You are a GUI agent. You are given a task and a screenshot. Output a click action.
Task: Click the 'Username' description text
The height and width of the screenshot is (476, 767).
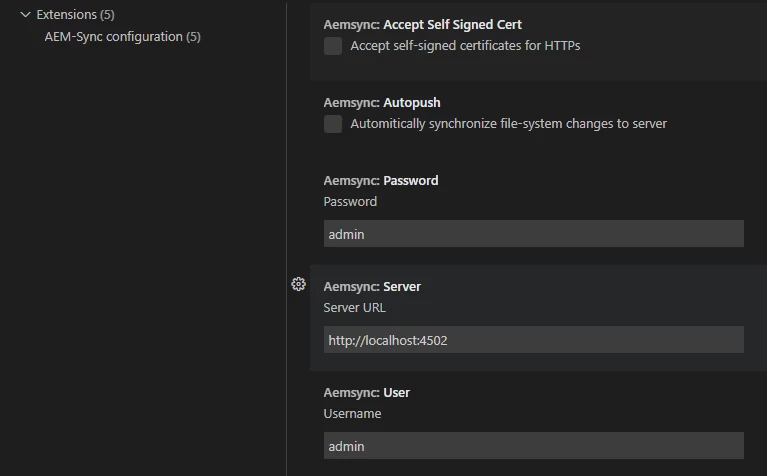click(352, 414)
